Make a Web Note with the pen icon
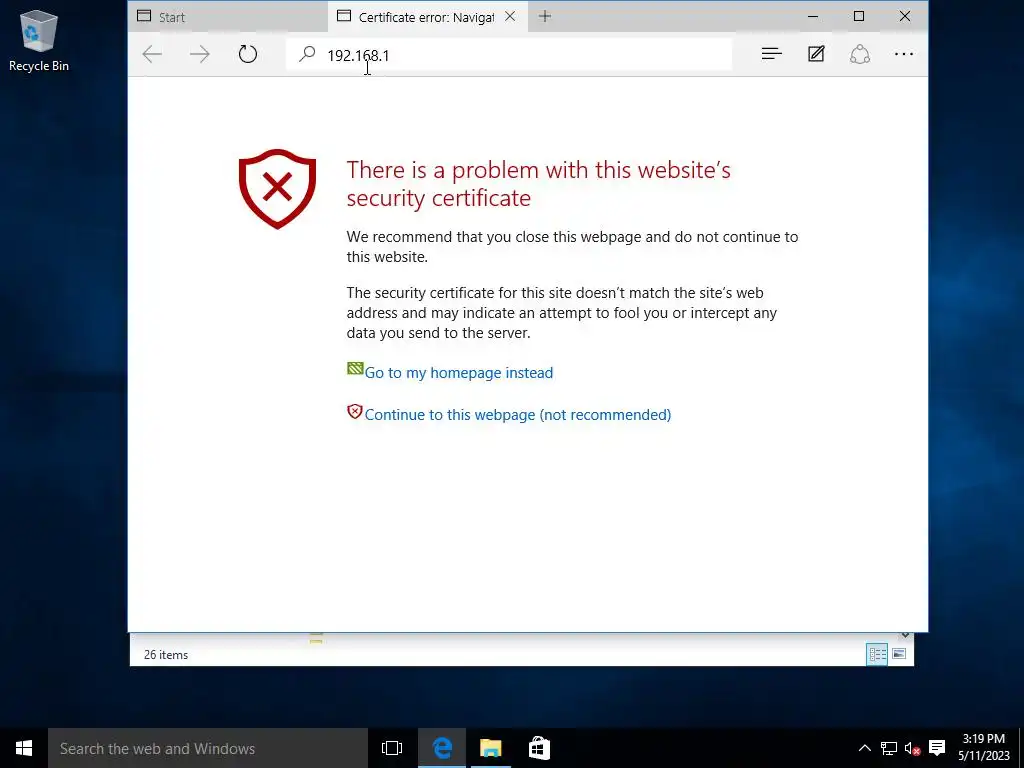Viewport: 1024px width, 768px height. (816, 54)
